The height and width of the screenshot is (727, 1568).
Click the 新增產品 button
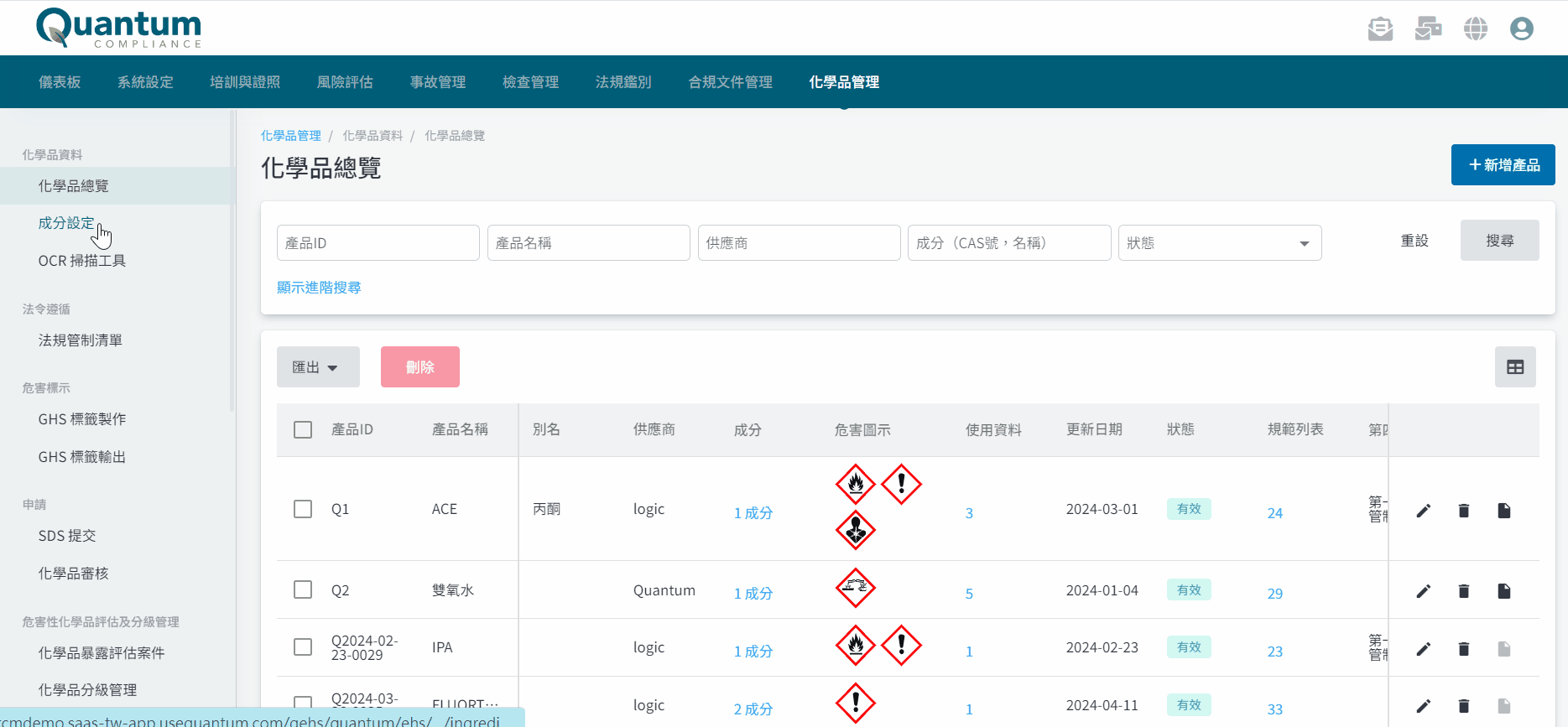[x=1503, y=165]
